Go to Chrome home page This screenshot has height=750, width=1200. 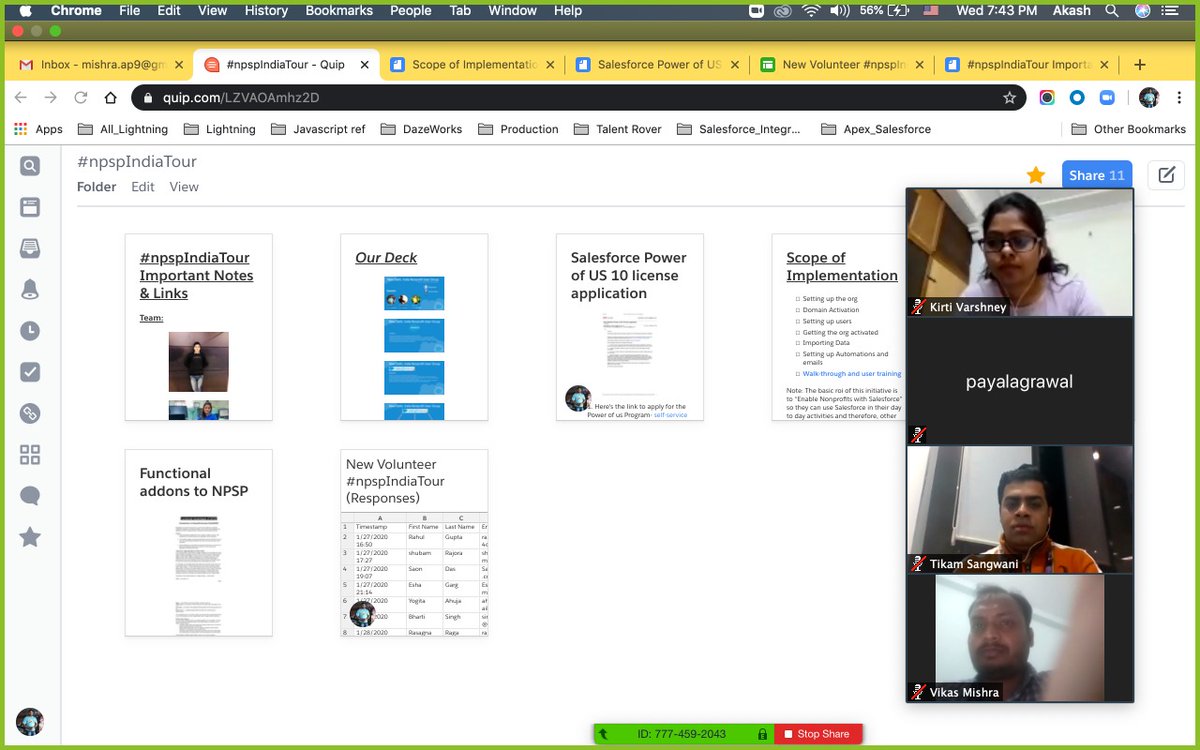coord(111,98)
